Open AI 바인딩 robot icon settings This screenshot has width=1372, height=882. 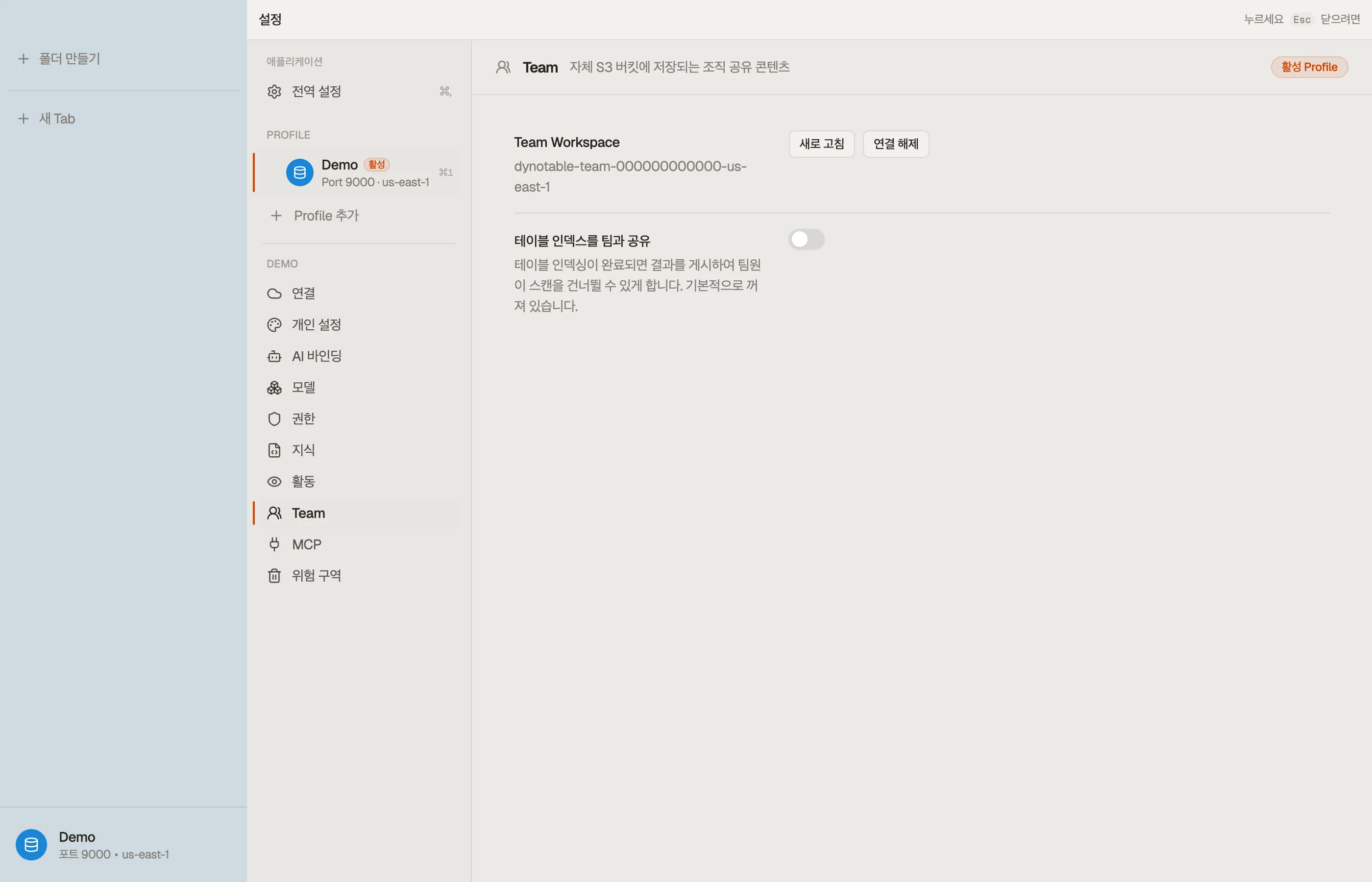pos(274,356)
